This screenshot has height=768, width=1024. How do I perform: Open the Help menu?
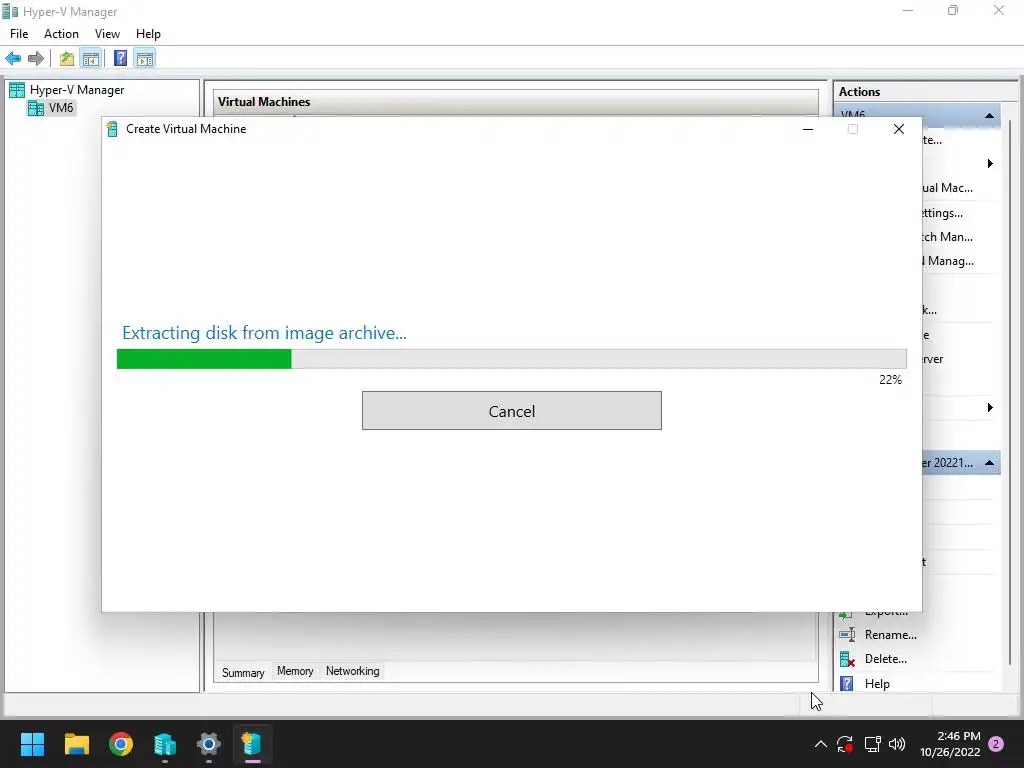(148, 34)
